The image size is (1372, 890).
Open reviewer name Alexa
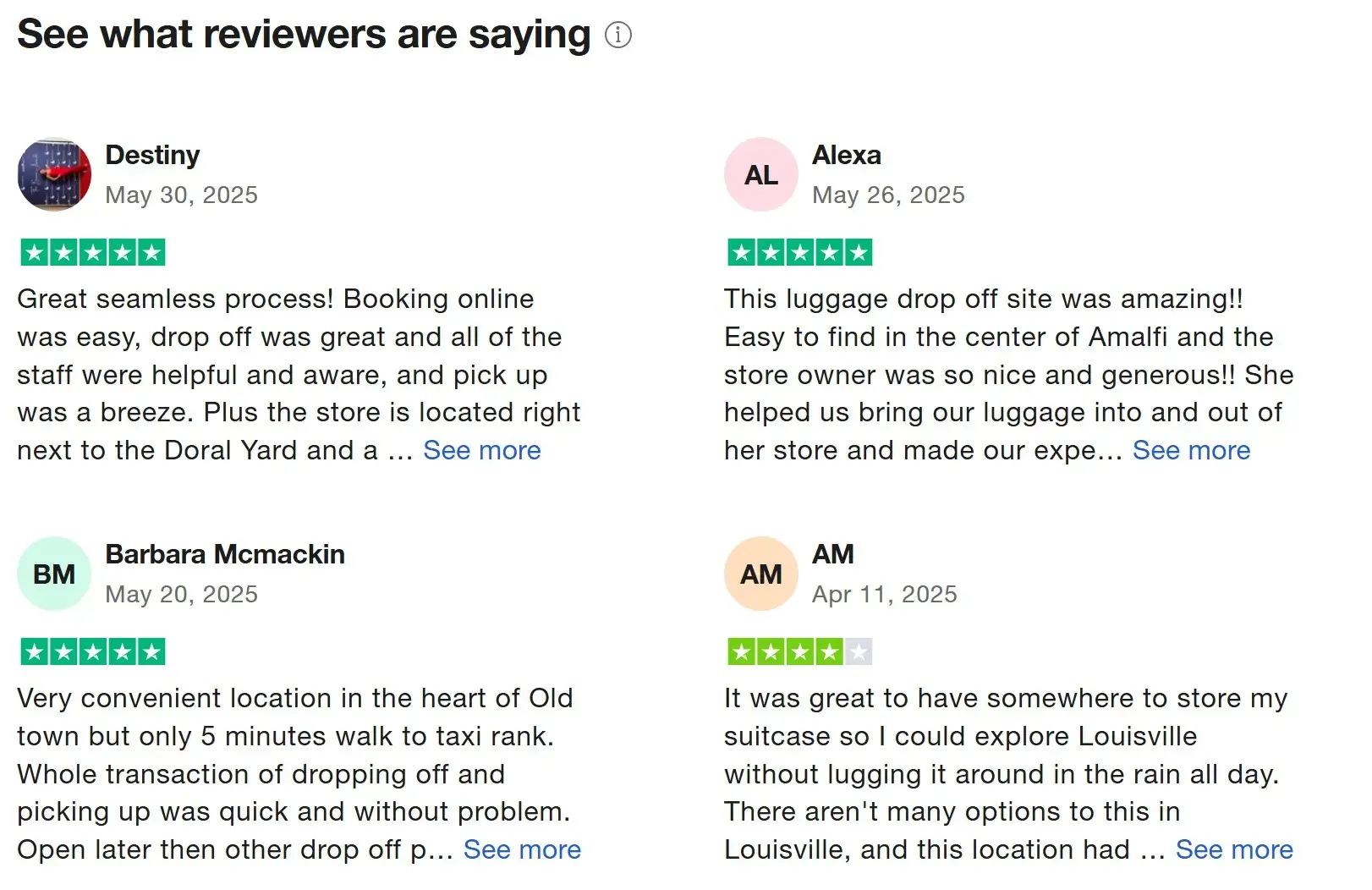[x=847, y=155]
